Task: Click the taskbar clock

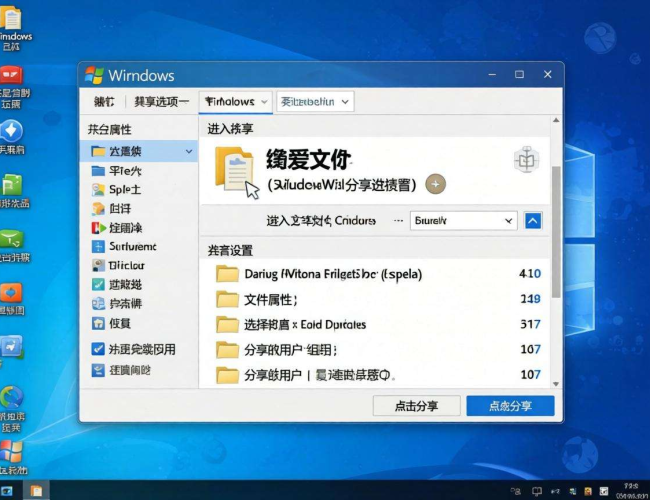Action: point(632,491)
